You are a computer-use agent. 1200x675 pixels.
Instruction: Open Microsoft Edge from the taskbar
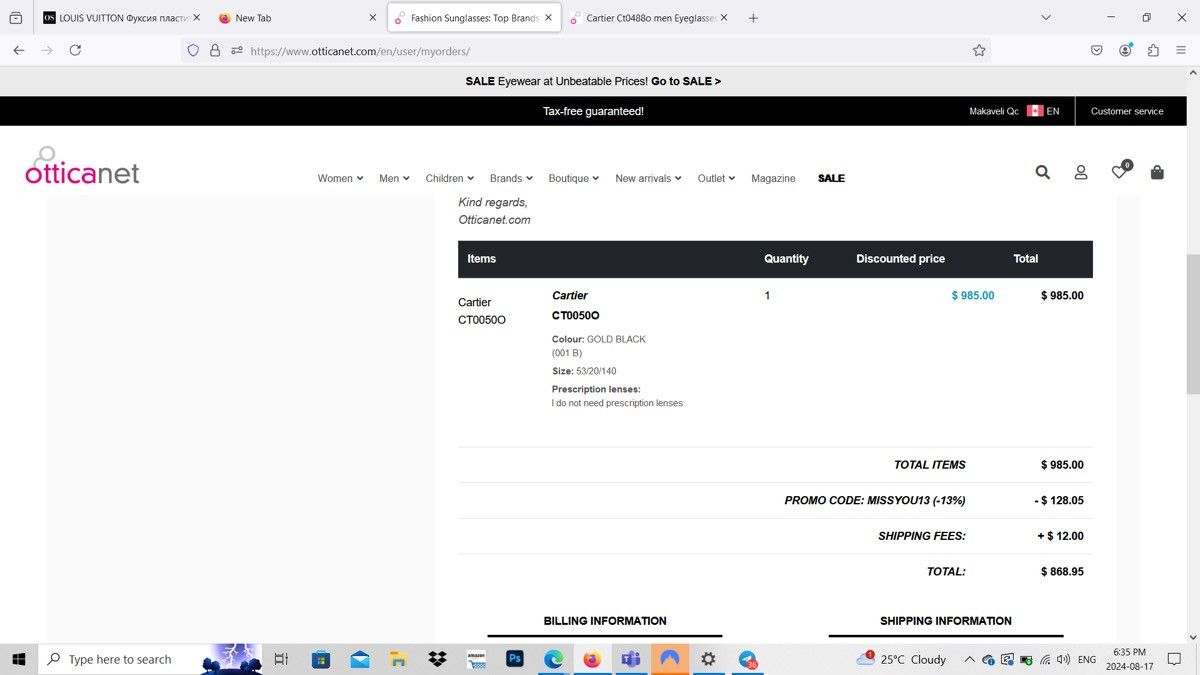tap(554, 659)
